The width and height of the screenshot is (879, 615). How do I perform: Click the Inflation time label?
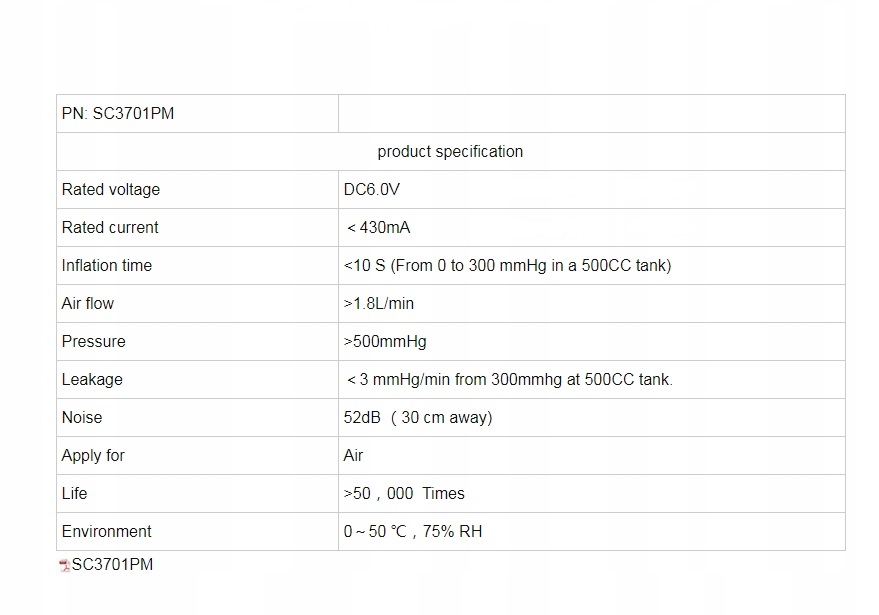click(107, 266)
